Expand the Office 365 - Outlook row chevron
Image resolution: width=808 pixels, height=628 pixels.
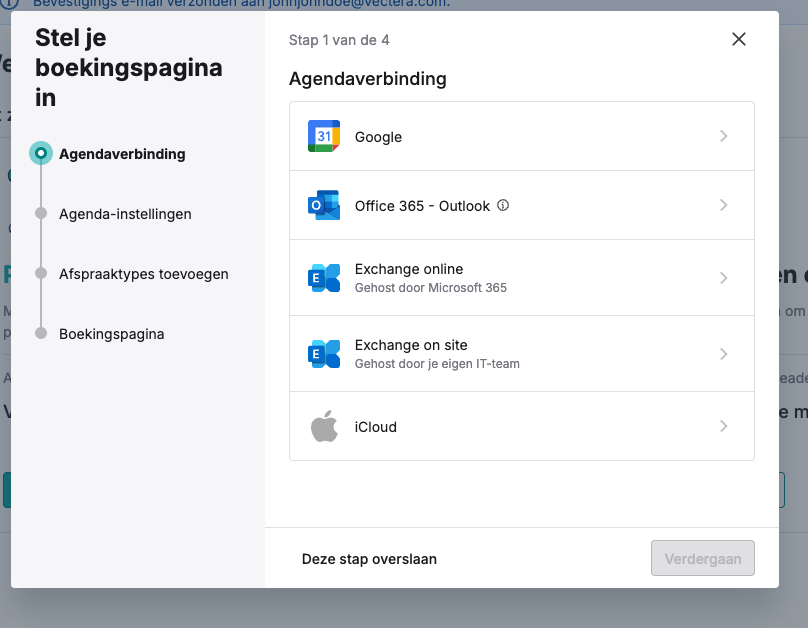[x=723, y=205]
